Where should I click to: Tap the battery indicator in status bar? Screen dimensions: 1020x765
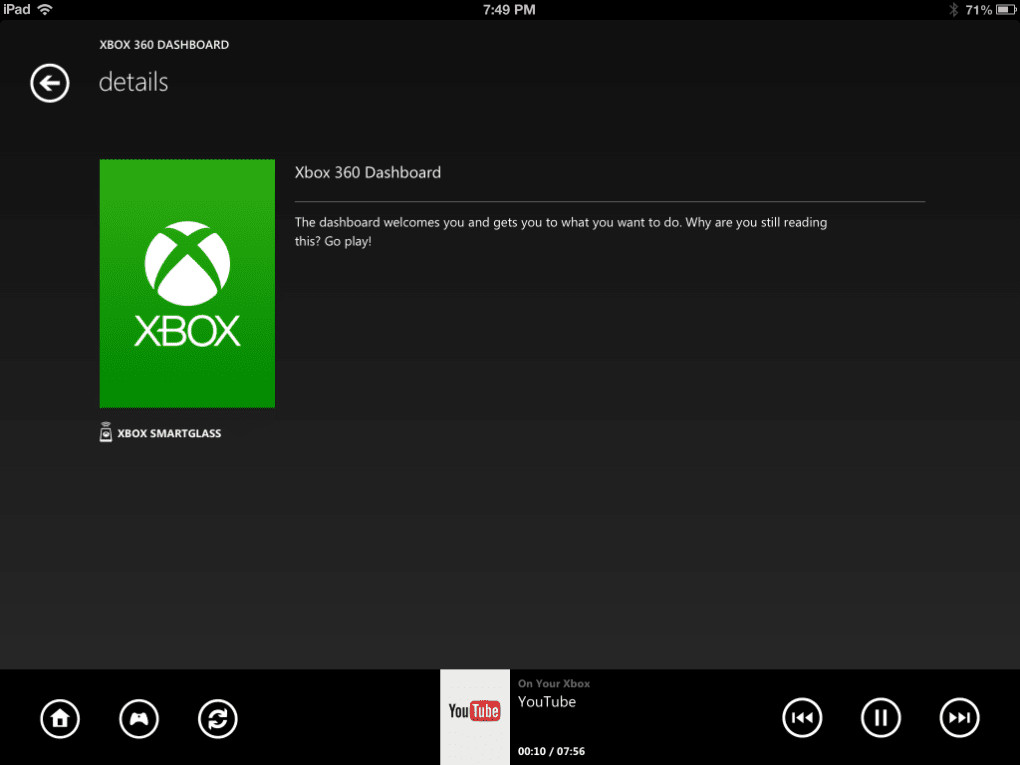click(x=1006, y=10)
